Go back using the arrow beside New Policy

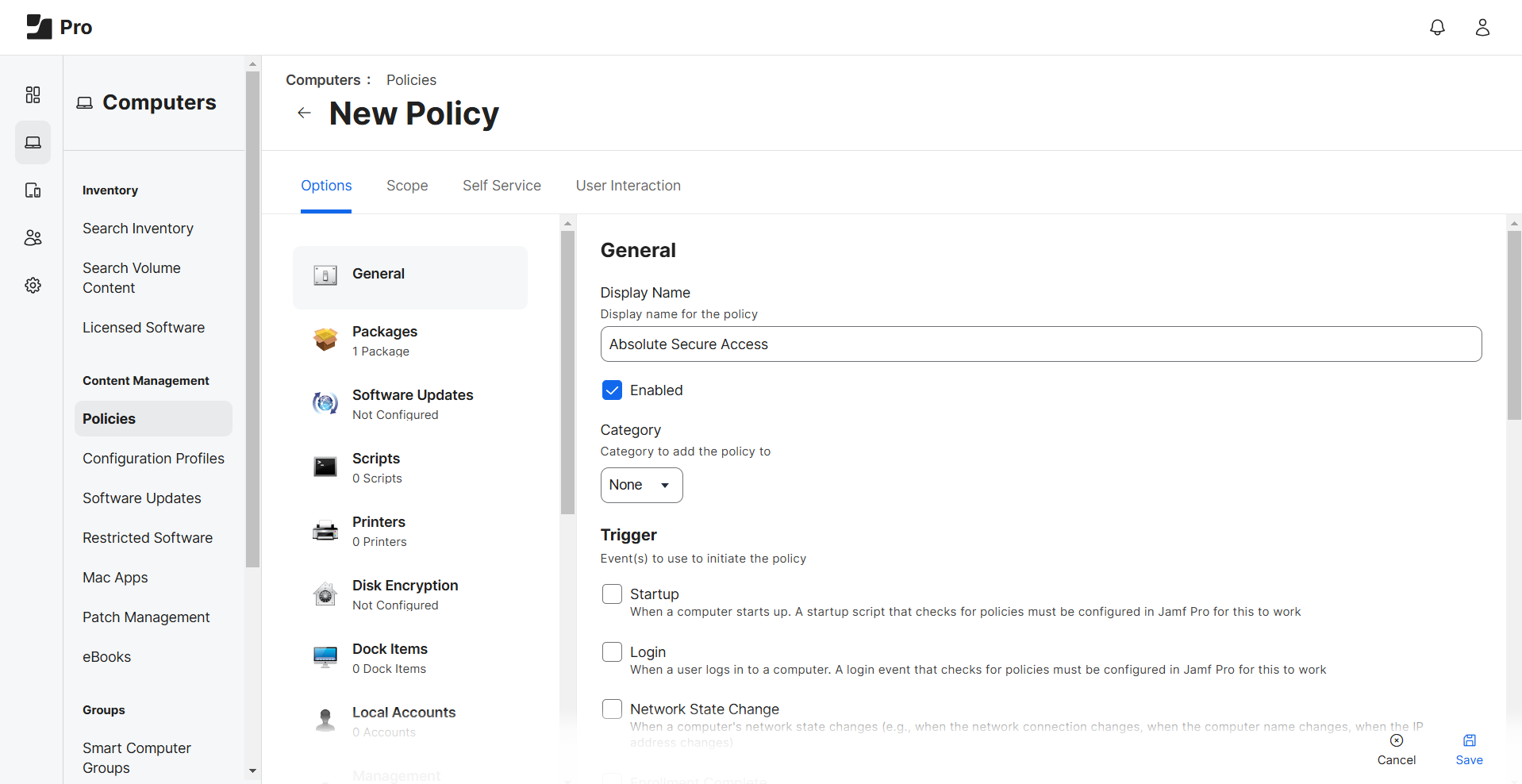(x=304, y=113)
